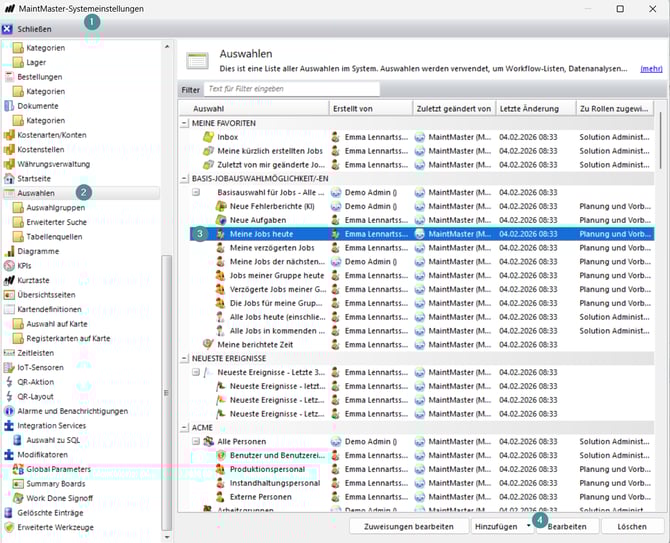Viewport: 670px width, 543px height.
Task: Open the Tabellenquellen folder
Action: pyautogui.click(x=18, y=237)
